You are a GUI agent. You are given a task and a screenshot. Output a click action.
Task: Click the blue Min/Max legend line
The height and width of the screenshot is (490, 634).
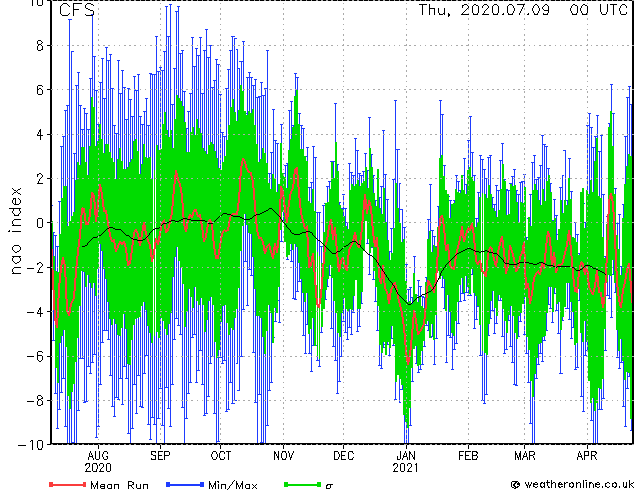click(185, 484)
